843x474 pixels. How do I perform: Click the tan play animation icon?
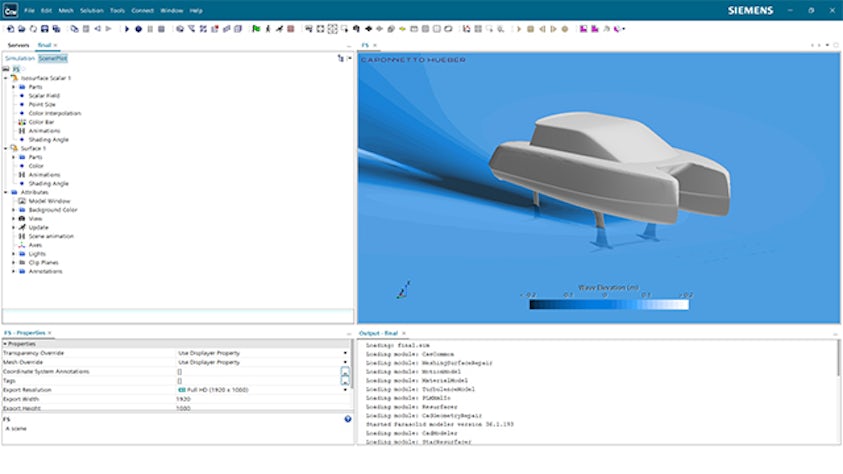(519, 29)
